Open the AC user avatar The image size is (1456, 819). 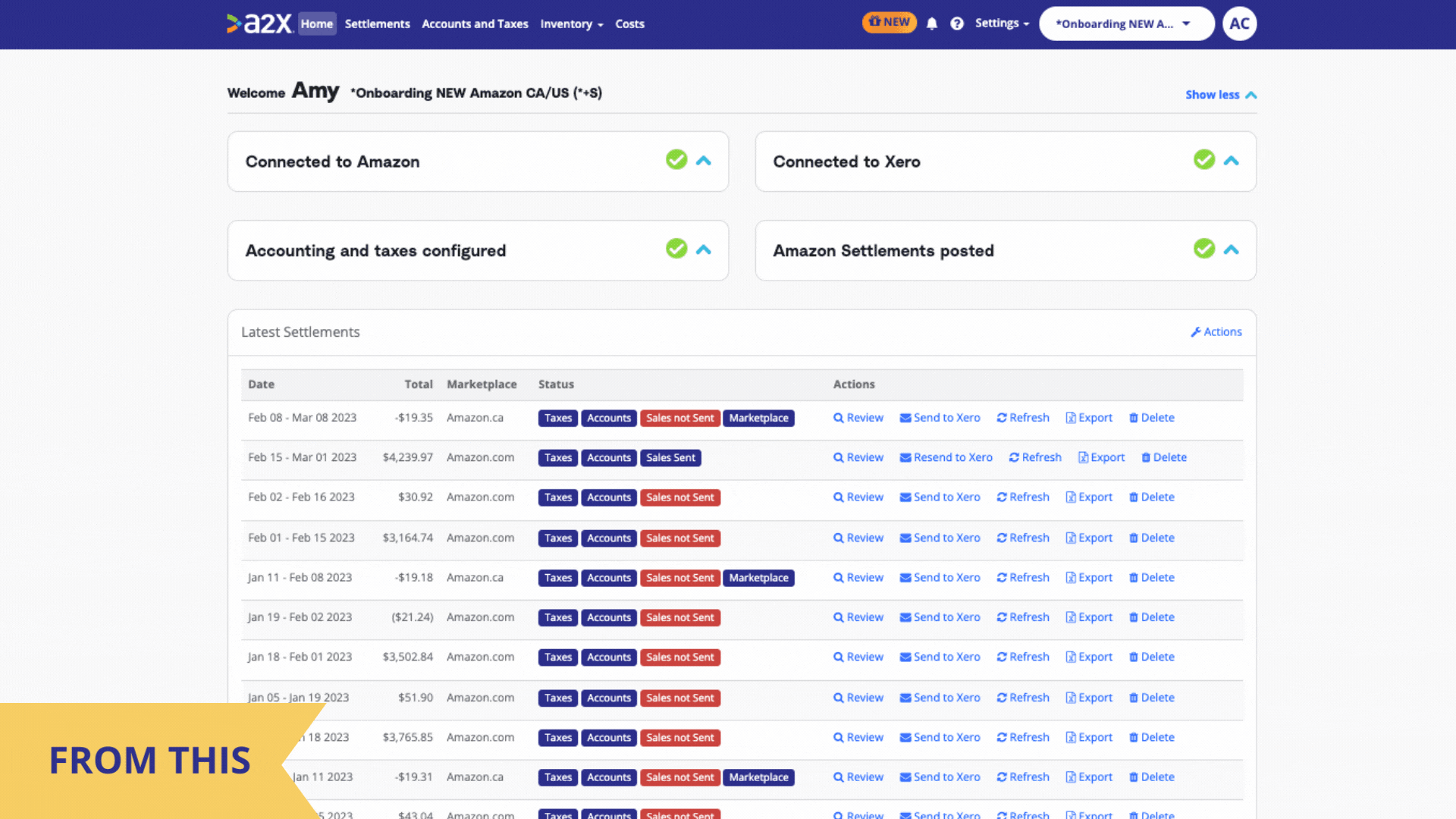pos(1239,24)
